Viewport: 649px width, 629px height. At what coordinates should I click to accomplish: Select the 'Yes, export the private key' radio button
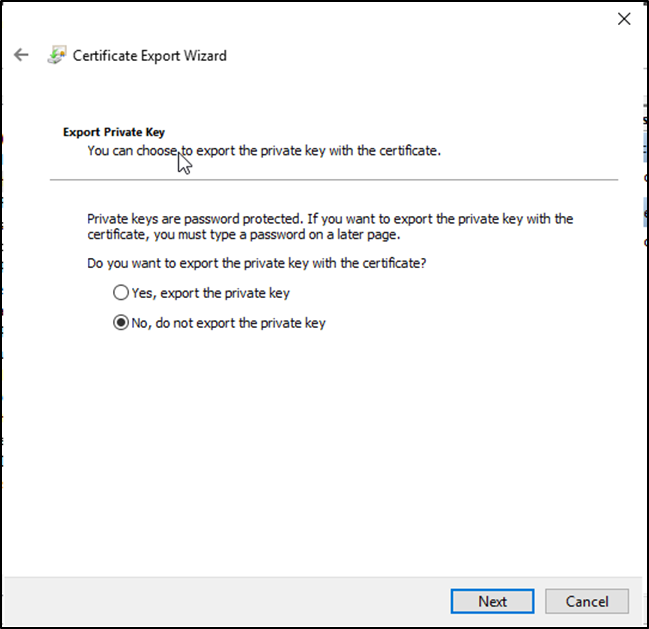pyautogui.click(x=121, y=293)
